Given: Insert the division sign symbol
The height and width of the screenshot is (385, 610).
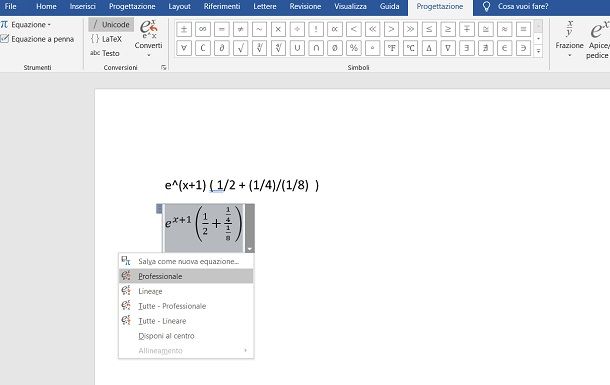Looking at the screenshot, I should 297,29.
